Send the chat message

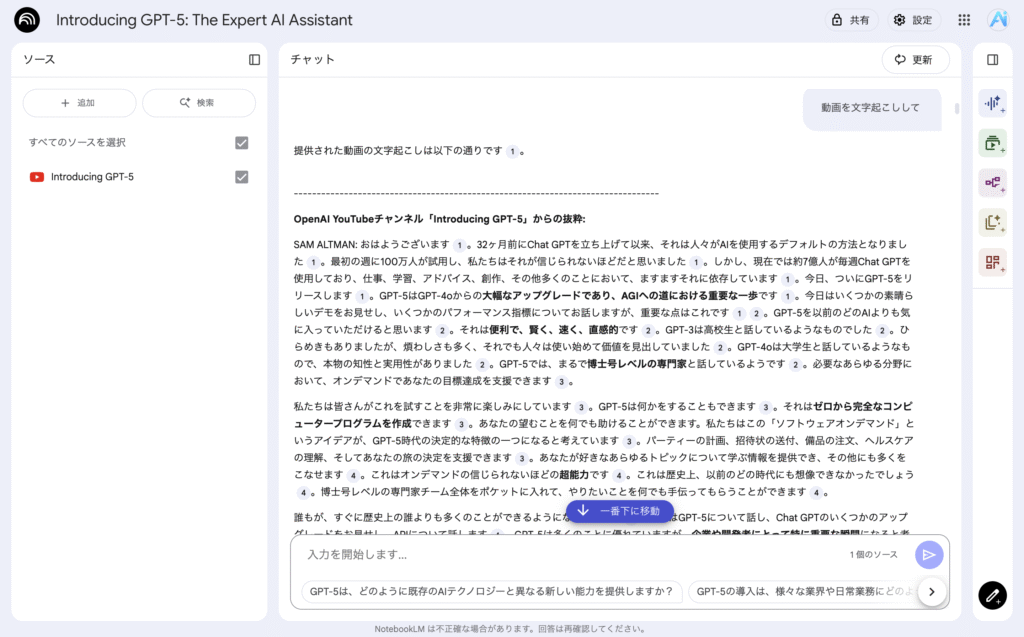pyautogui.click(x=929, y=555)
